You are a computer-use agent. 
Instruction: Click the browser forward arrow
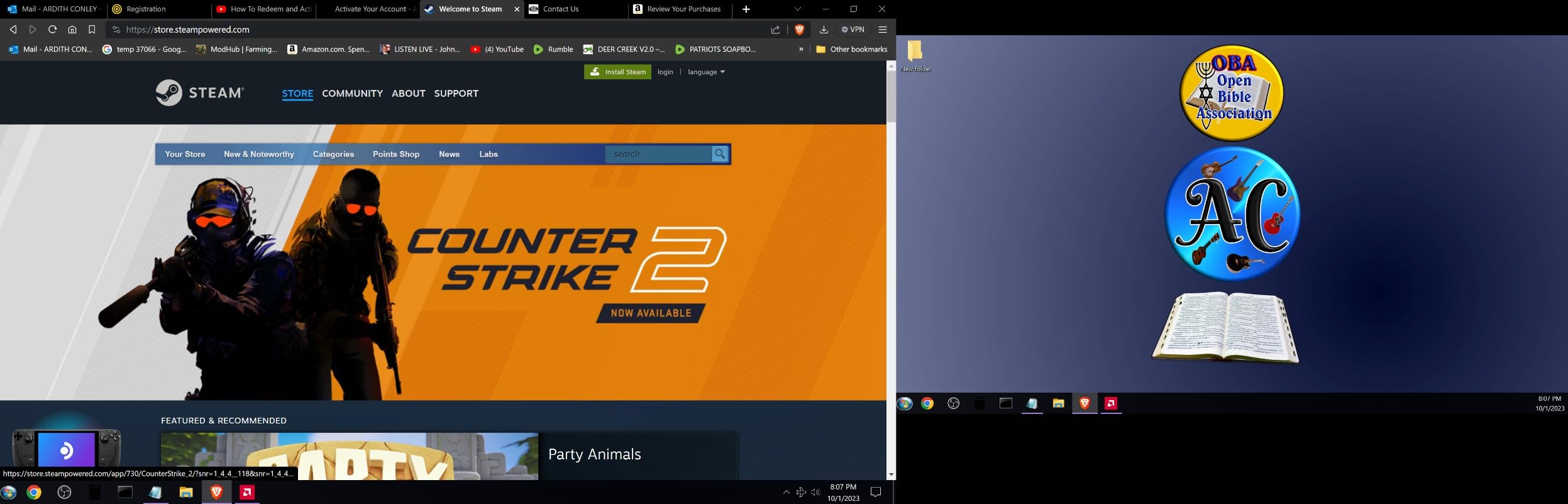(x=33, y=30)
